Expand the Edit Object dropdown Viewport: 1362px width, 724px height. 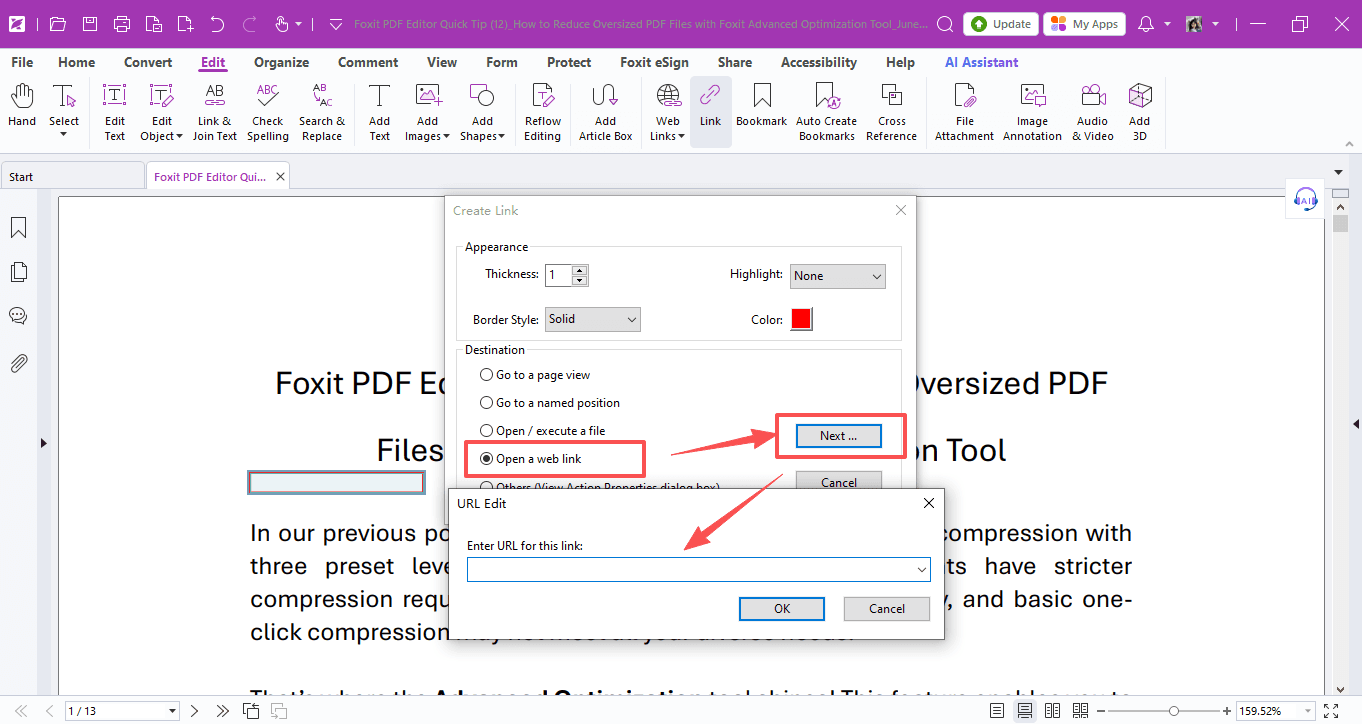tap(179, 137)
